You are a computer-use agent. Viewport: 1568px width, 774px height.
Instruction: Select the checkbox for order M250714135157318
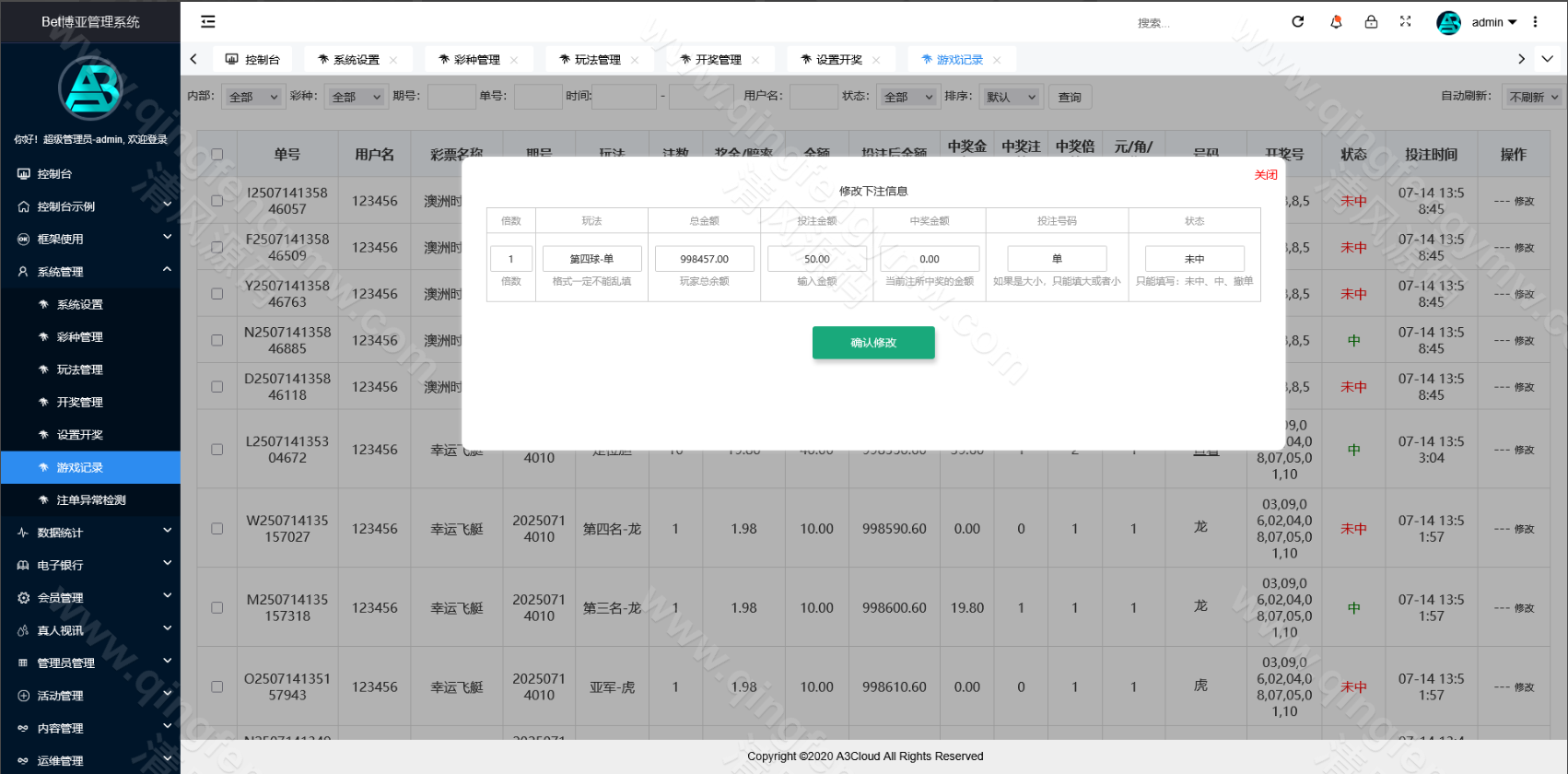[217, 608]
